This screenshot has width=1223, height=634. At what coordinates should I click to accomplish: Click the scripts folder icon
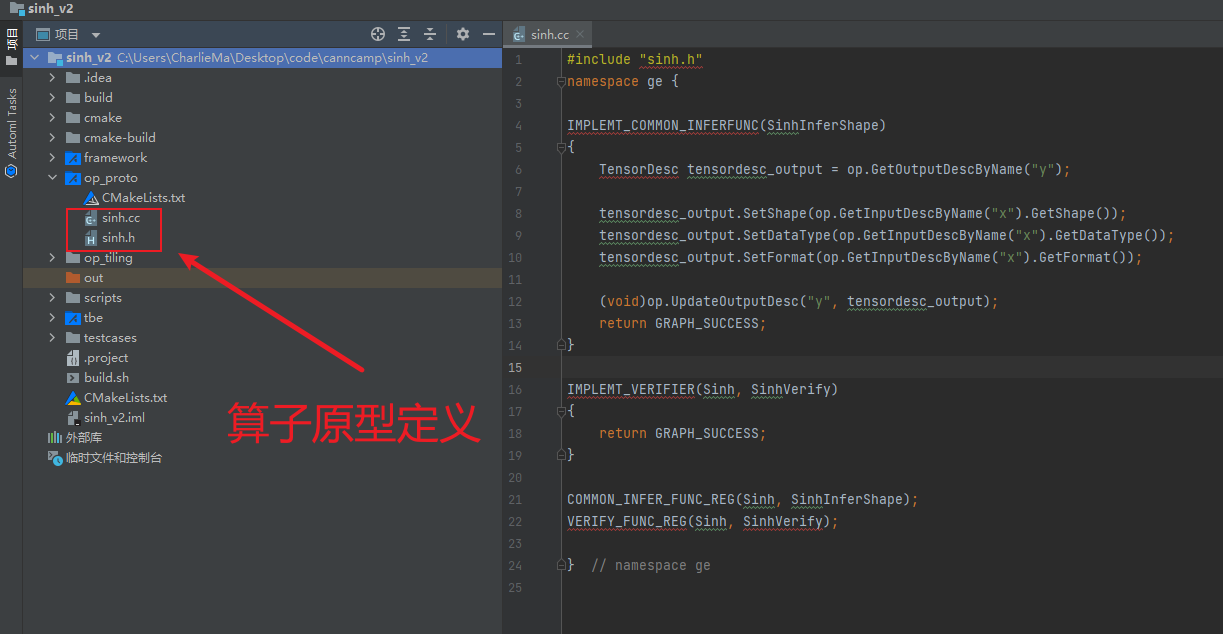[x=73, y=298]
